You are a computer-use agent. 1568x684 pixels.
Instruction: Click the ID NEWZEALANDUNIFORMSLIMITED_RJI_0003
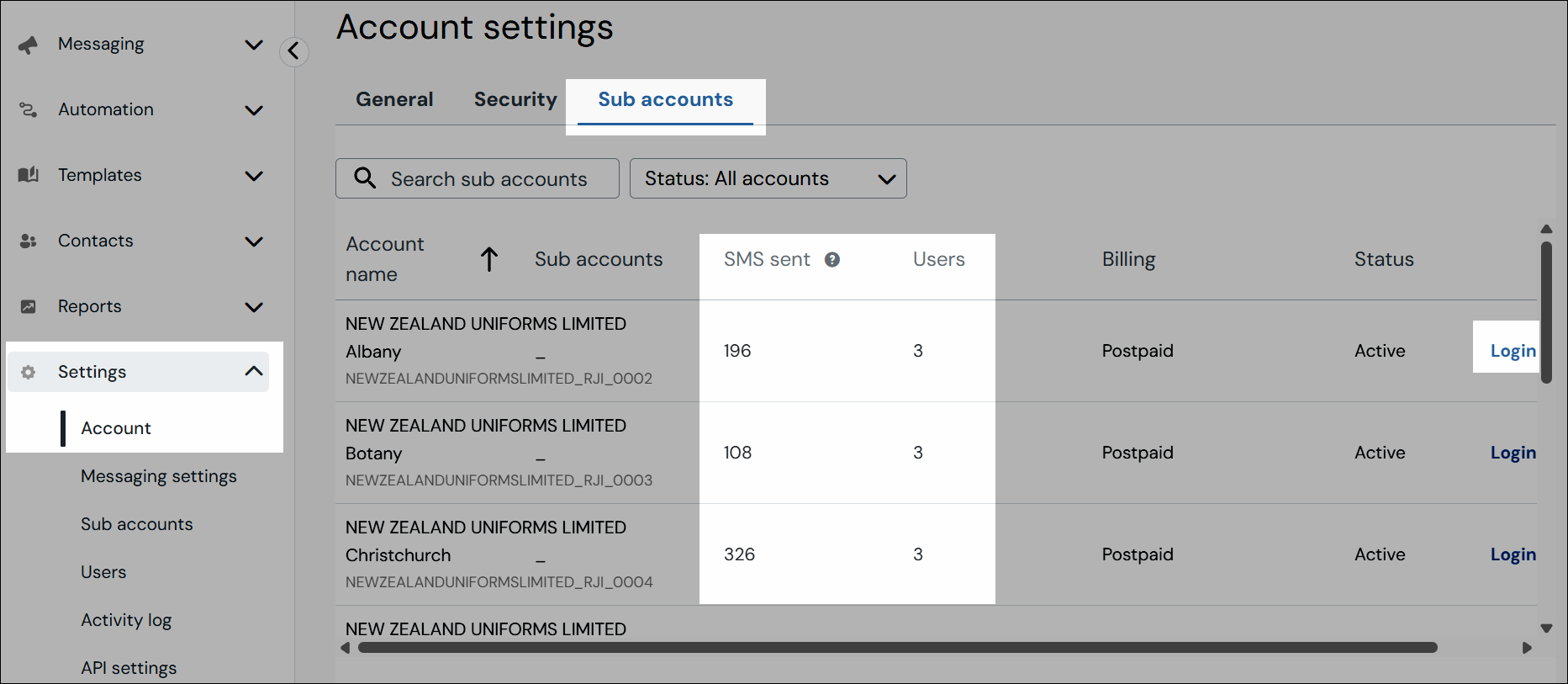499,480
